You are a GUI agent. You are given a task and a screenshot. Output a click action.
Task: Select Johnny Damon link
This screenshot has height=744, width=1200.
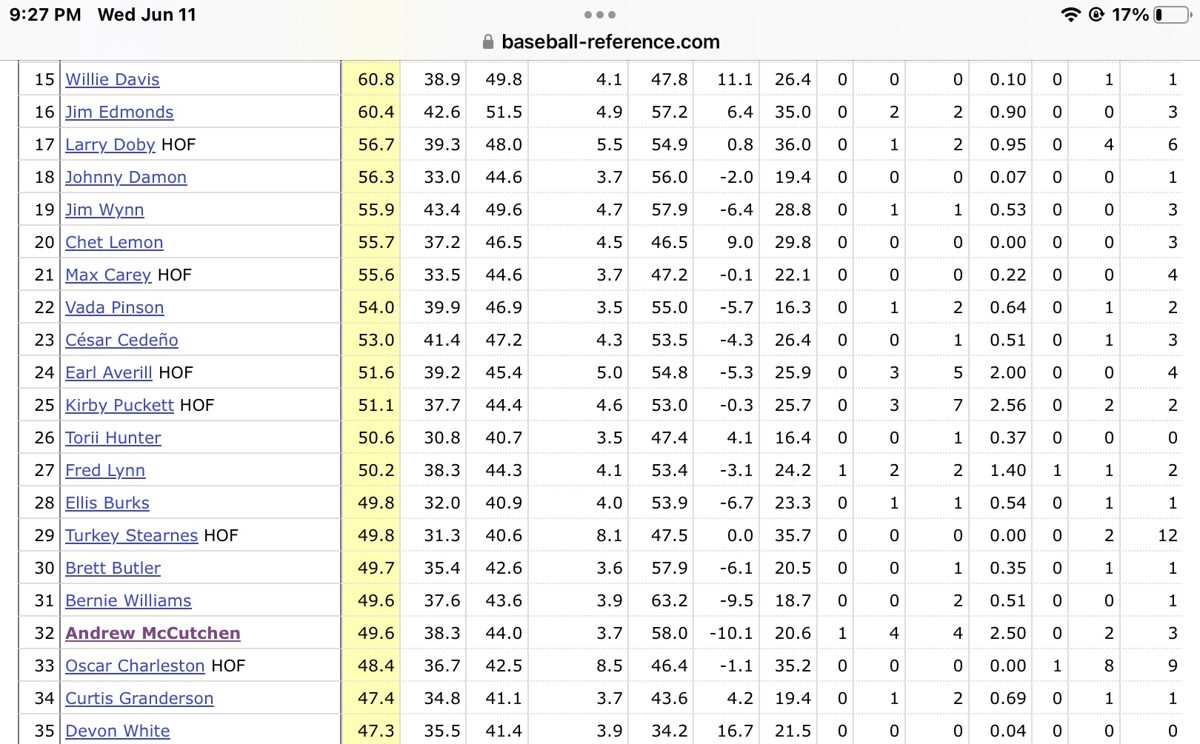click(x=126, y=177)
